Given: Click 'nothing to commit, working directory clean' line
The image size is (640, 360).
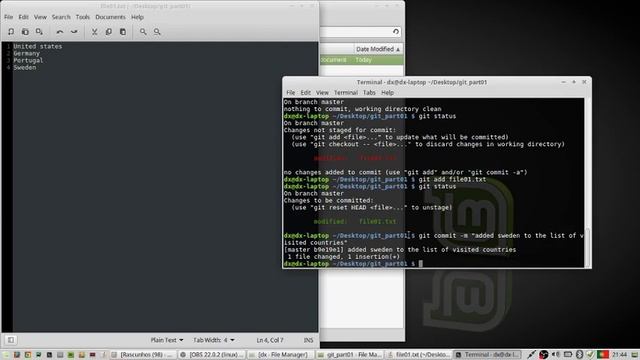Looking at the screenshot, I should tap(362, 109).
